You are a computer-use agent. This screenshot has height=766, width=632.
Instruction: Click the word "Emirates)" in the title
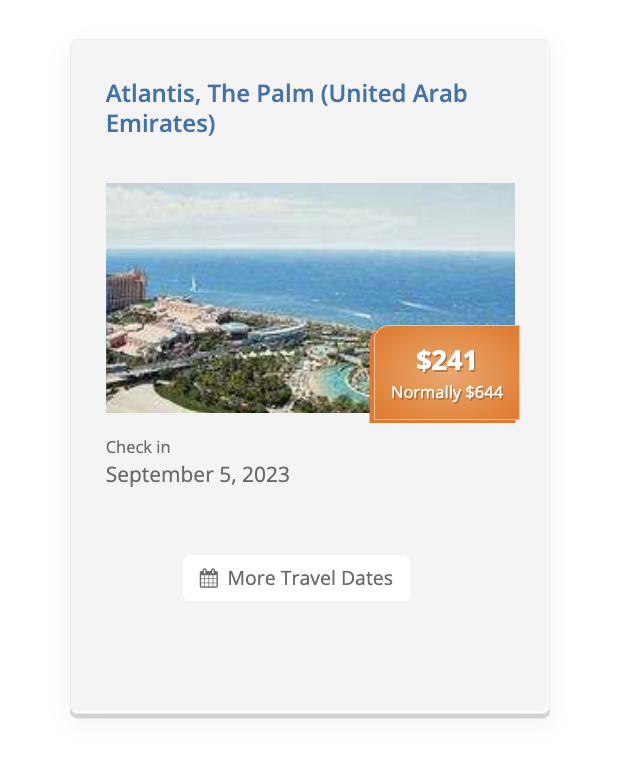tap(160, 125)
